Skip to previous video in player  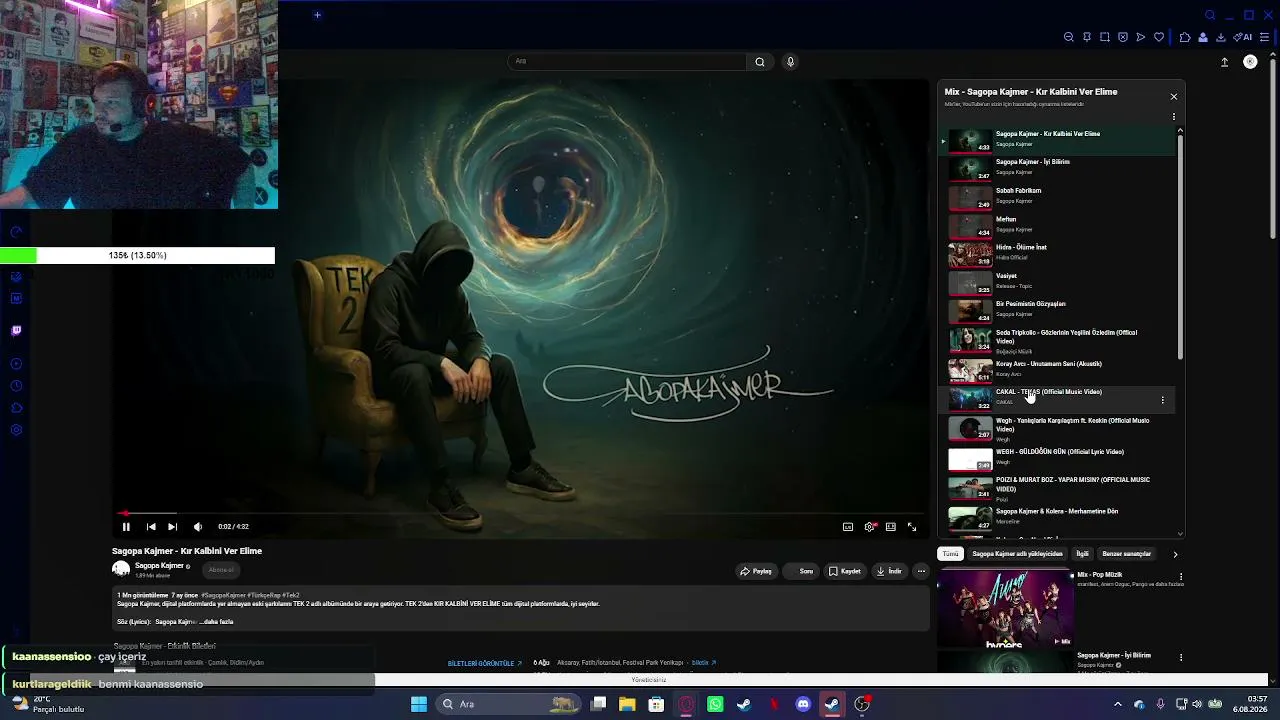click(x=151, y=527)
